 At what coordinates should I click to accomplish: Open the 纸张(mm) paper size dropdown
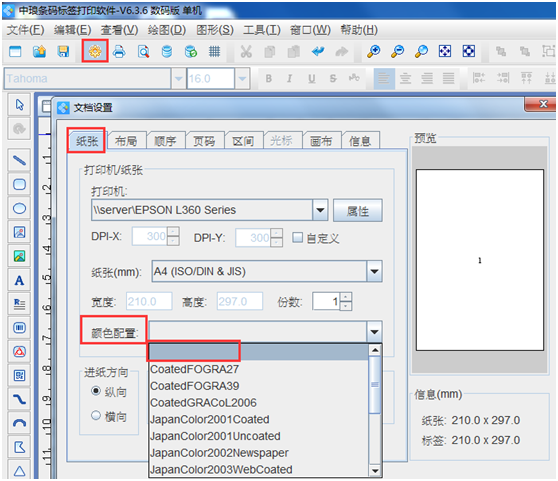[374, 271]
